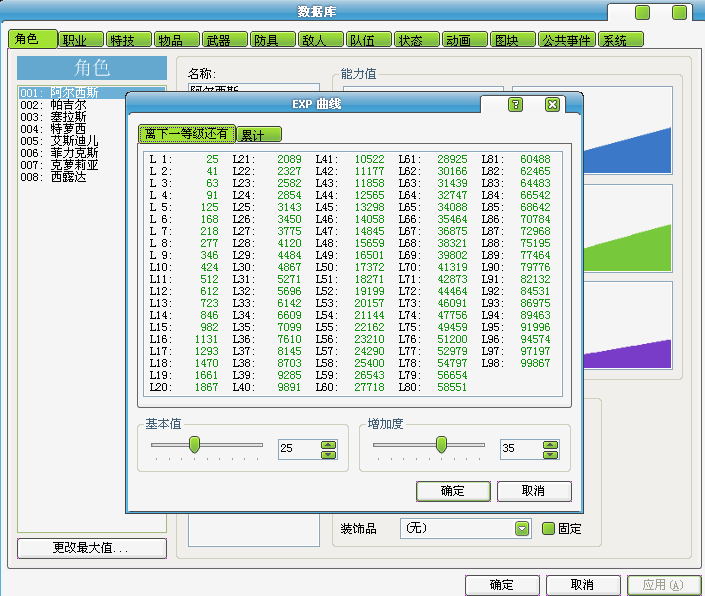Click the database 取消 button
The width and height of the screenshot is (705, 596).
pos(583,585)
